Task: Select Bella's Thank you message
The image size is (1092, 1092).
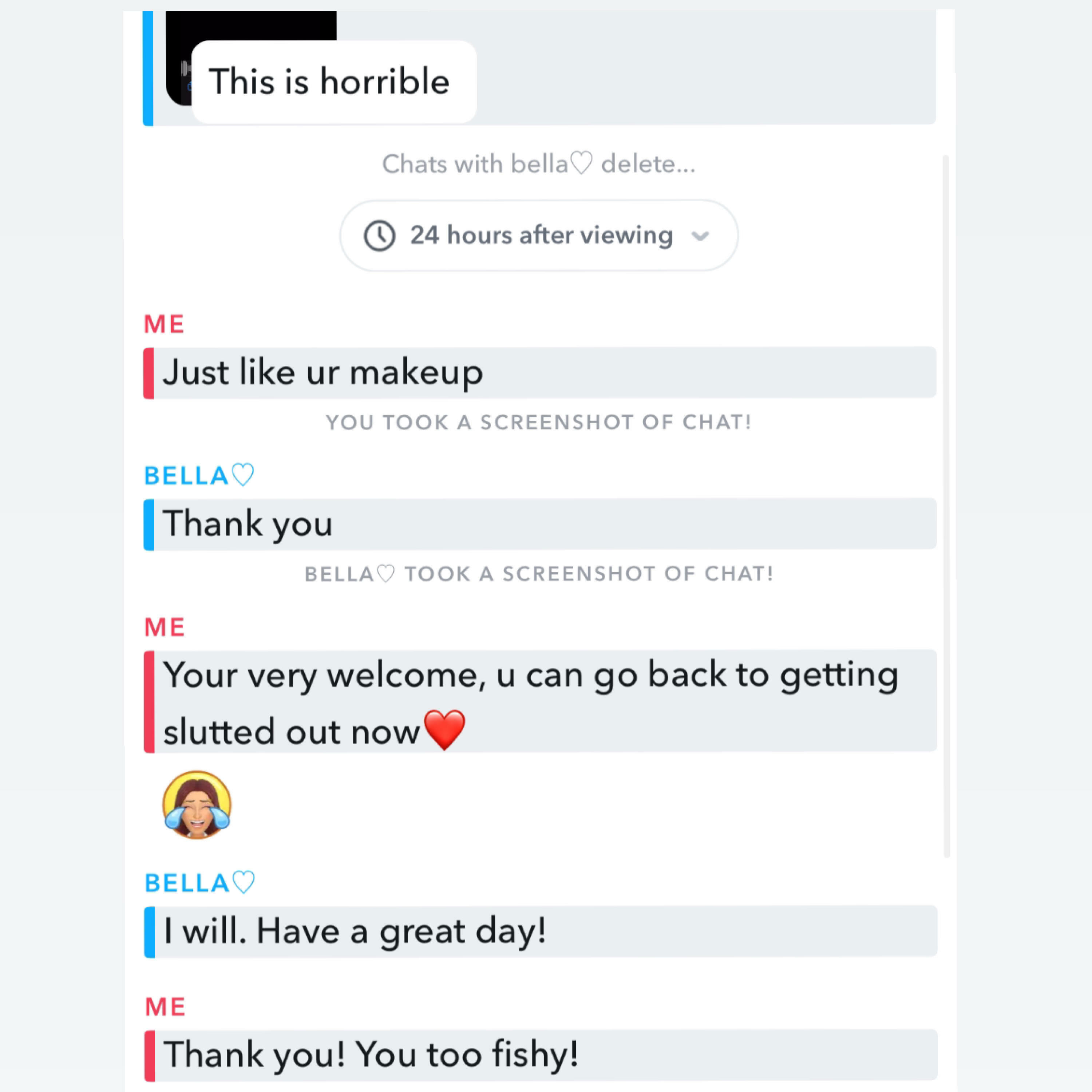Action: [x=540, y=524]
